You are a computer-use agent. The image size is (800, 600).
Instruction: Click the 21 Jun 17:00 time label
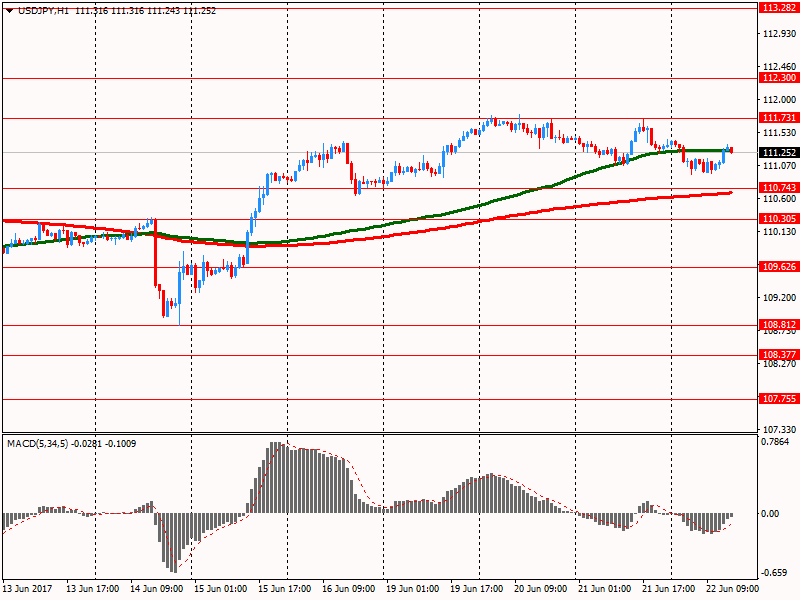click(669, 589)
